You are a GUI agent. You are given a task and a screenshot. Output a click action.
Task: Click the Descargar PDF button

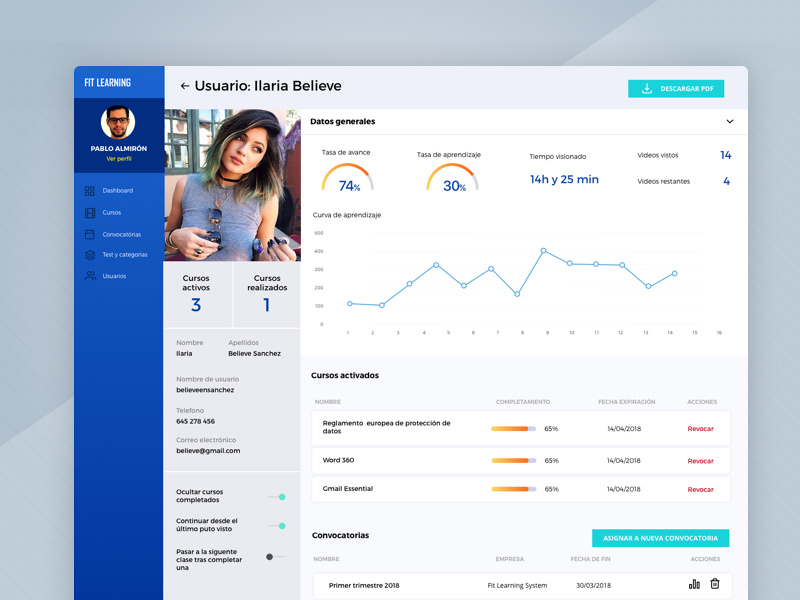(x=676, y=89)
